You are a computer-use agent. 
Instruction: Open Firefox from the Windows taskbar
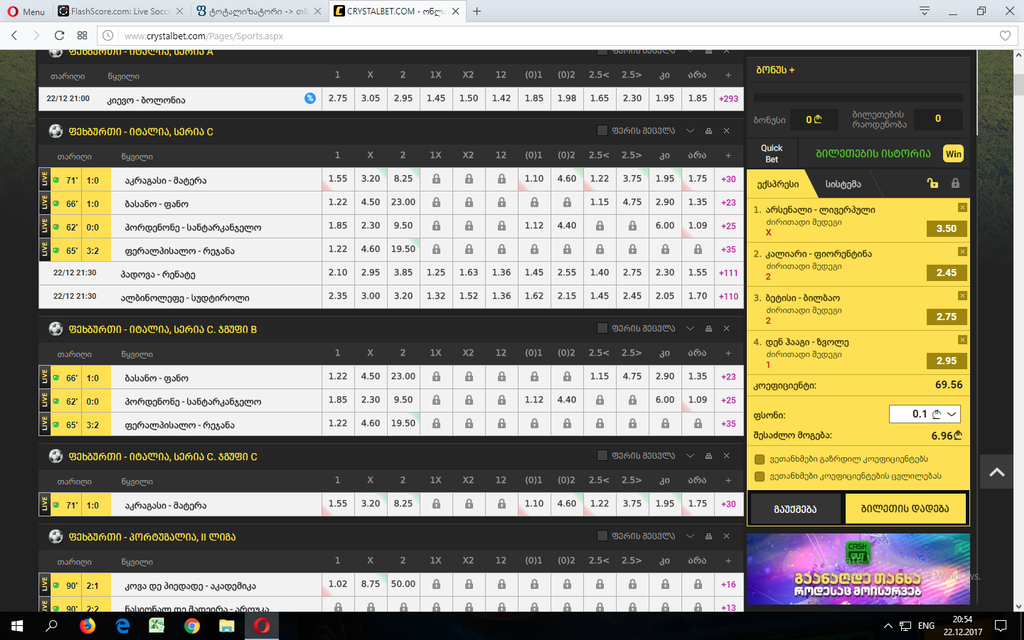[86, 626]
